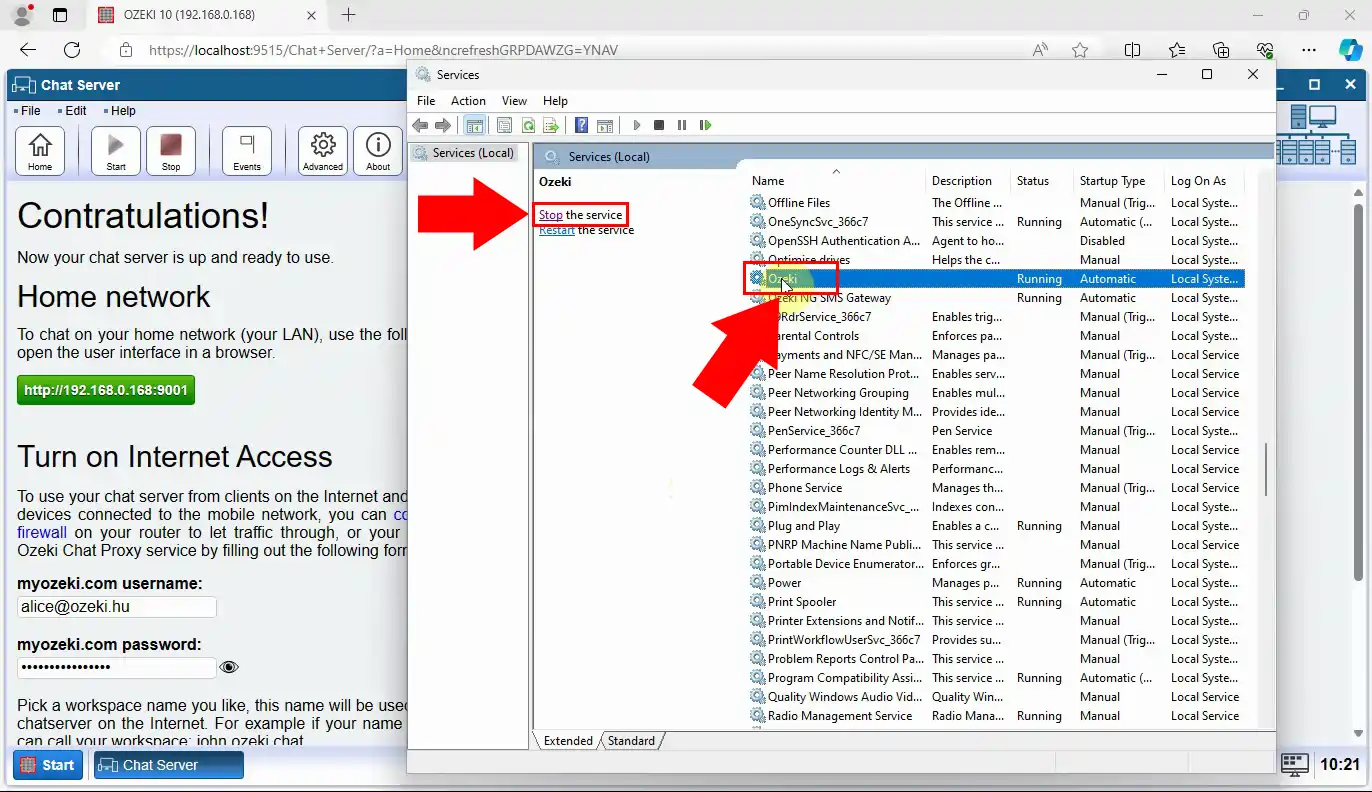Viewport: 1372px width, 792px height.
Task: Open the Properties icon in Services toolbar
Action: [504, 125]
